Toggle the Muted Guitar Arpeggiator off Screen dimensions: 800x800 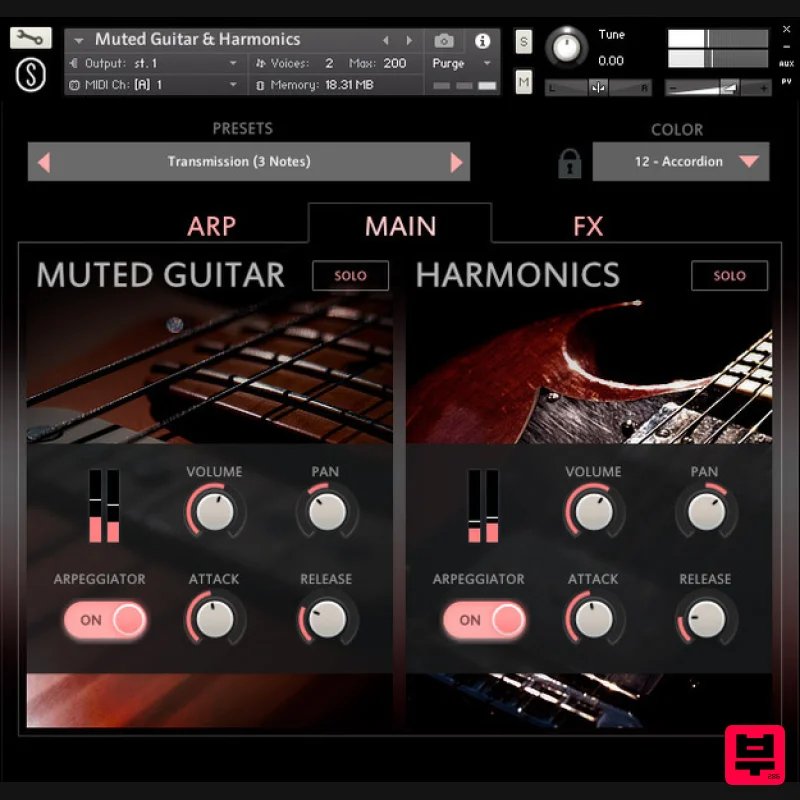(x=104, y=620)
